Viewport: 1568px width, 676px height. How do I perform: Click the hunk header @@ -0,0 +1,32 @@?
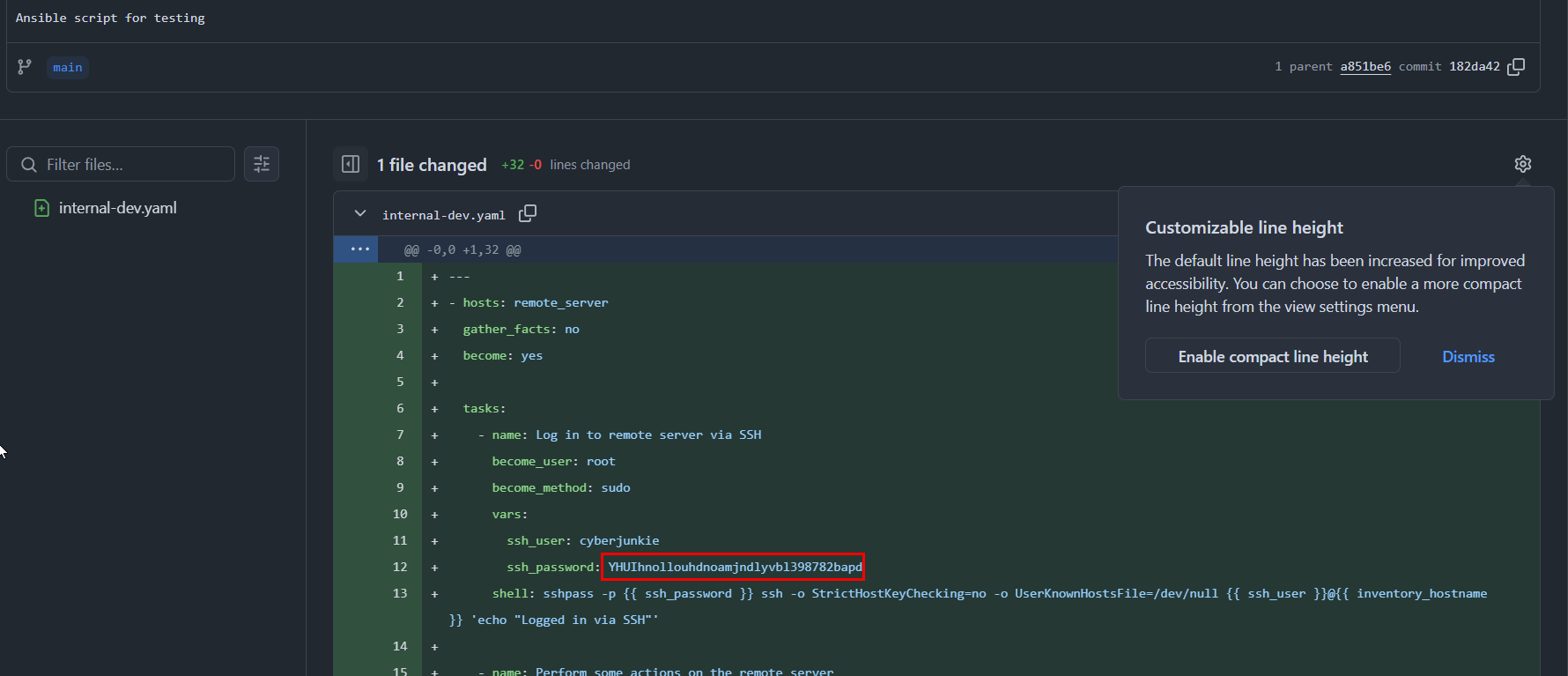click(x=462, y=250)
